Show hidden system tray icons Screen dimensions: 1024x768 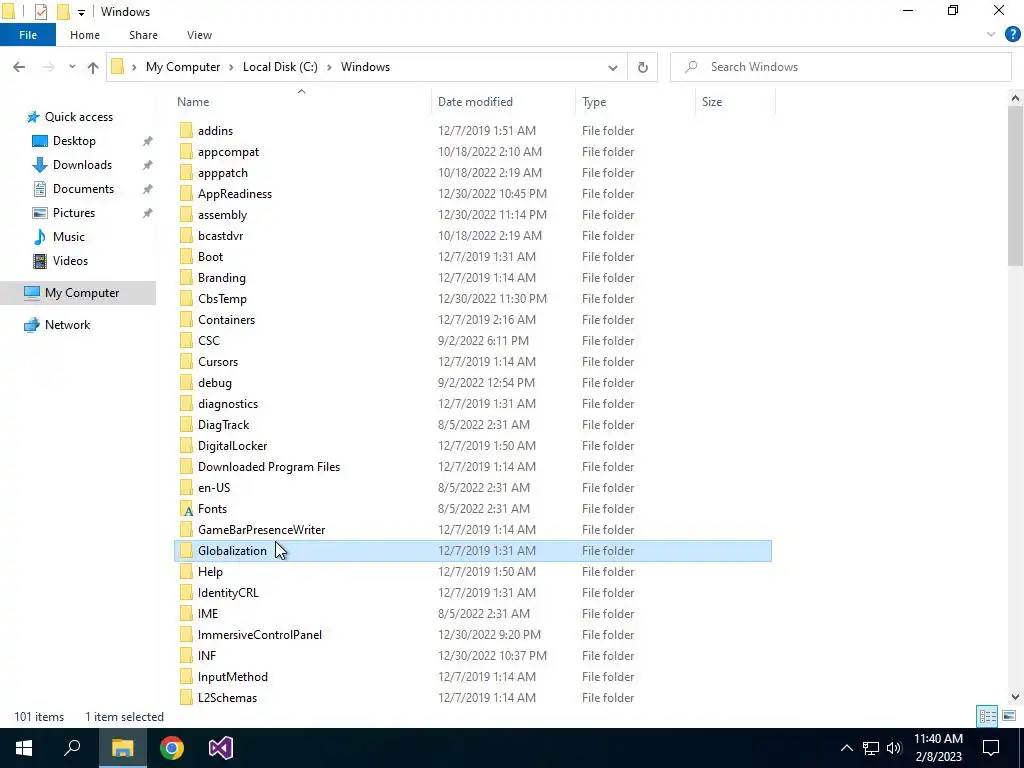(x=846, y=748)
